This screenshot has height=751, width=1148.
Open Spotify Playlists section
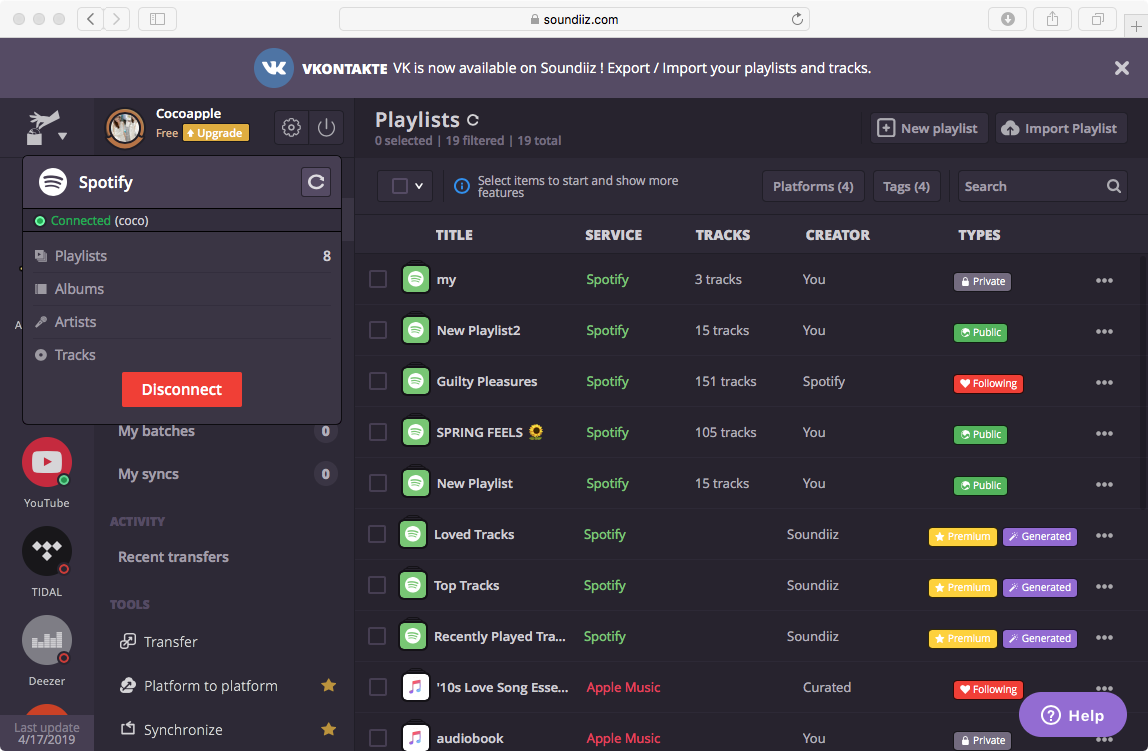[182, 255]
